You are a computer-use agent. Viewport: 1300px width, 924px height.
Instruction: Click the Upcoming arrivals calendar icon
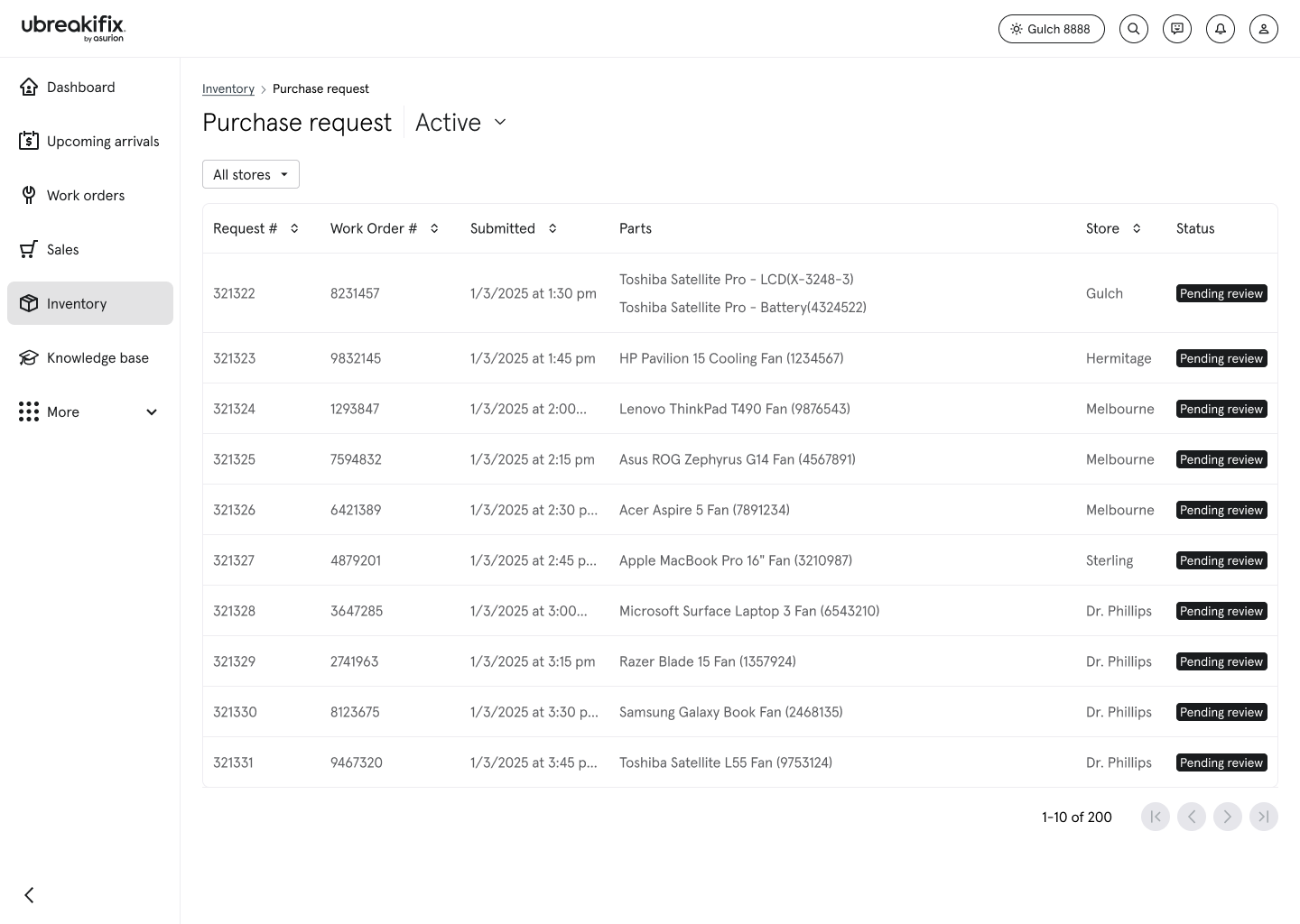point(29,141)
